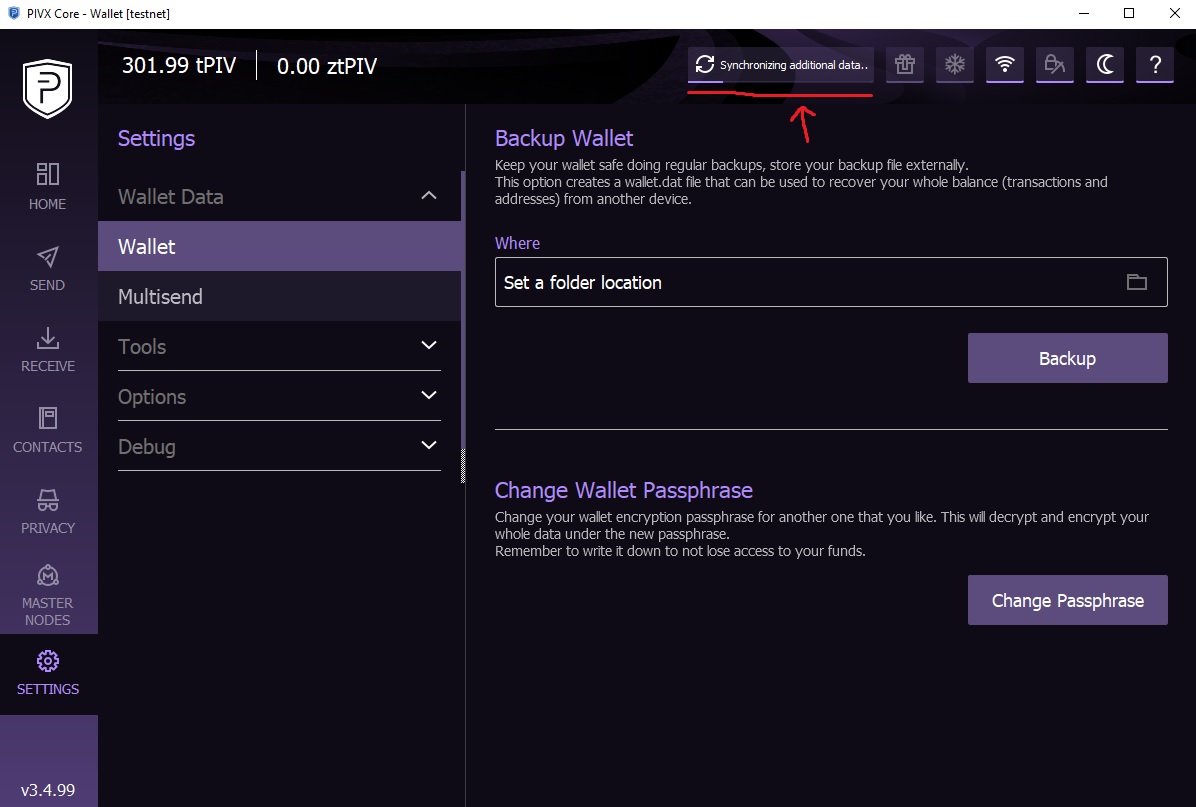Viewport: 1196px width, 807px height.
Task: Check peer connections via the wifi icon
Action: 1004,65
